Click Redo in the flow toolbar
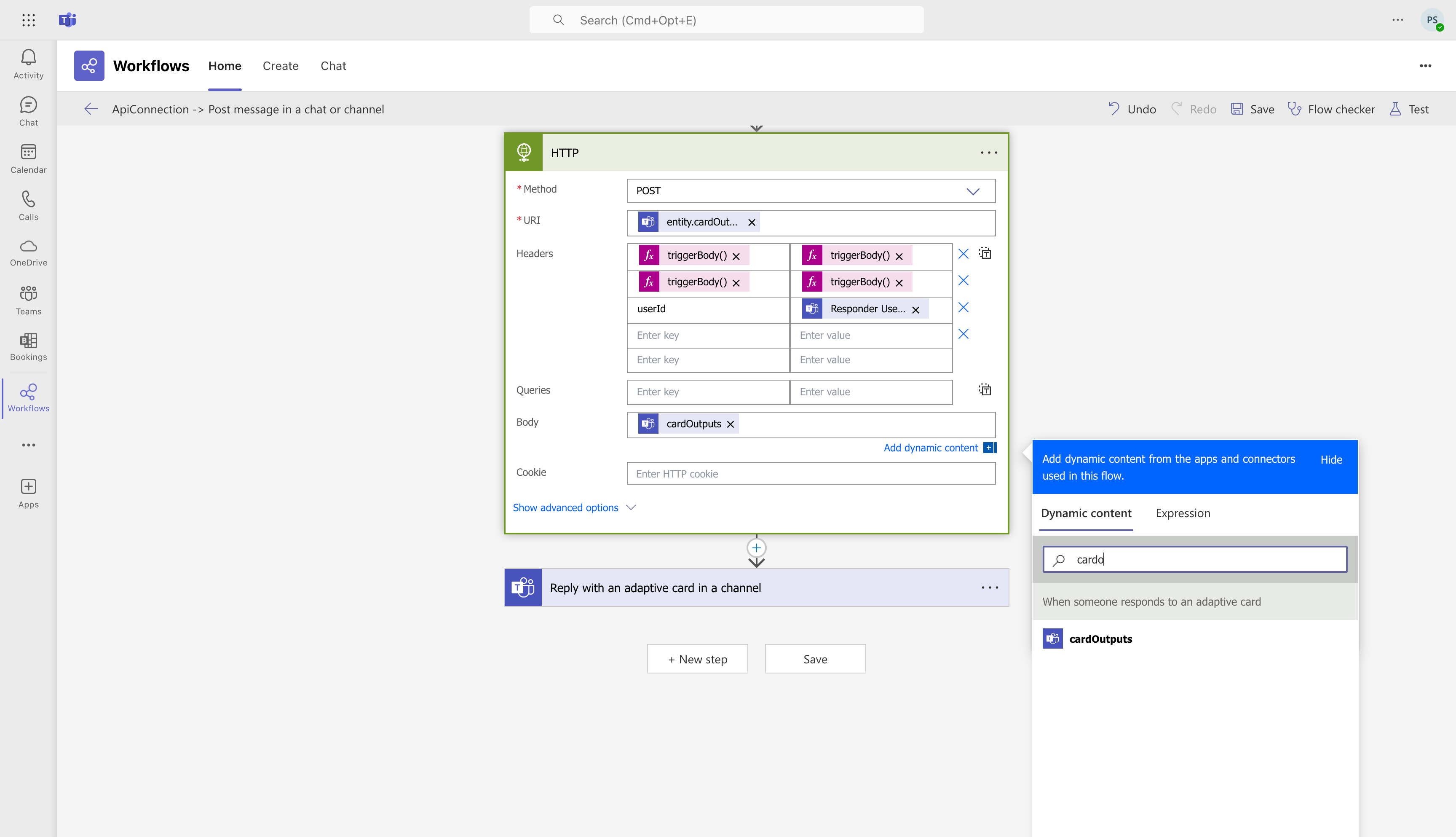The width and height of the screenshot is (1456, 837). pyautogui.click(x=1194, y=109)
